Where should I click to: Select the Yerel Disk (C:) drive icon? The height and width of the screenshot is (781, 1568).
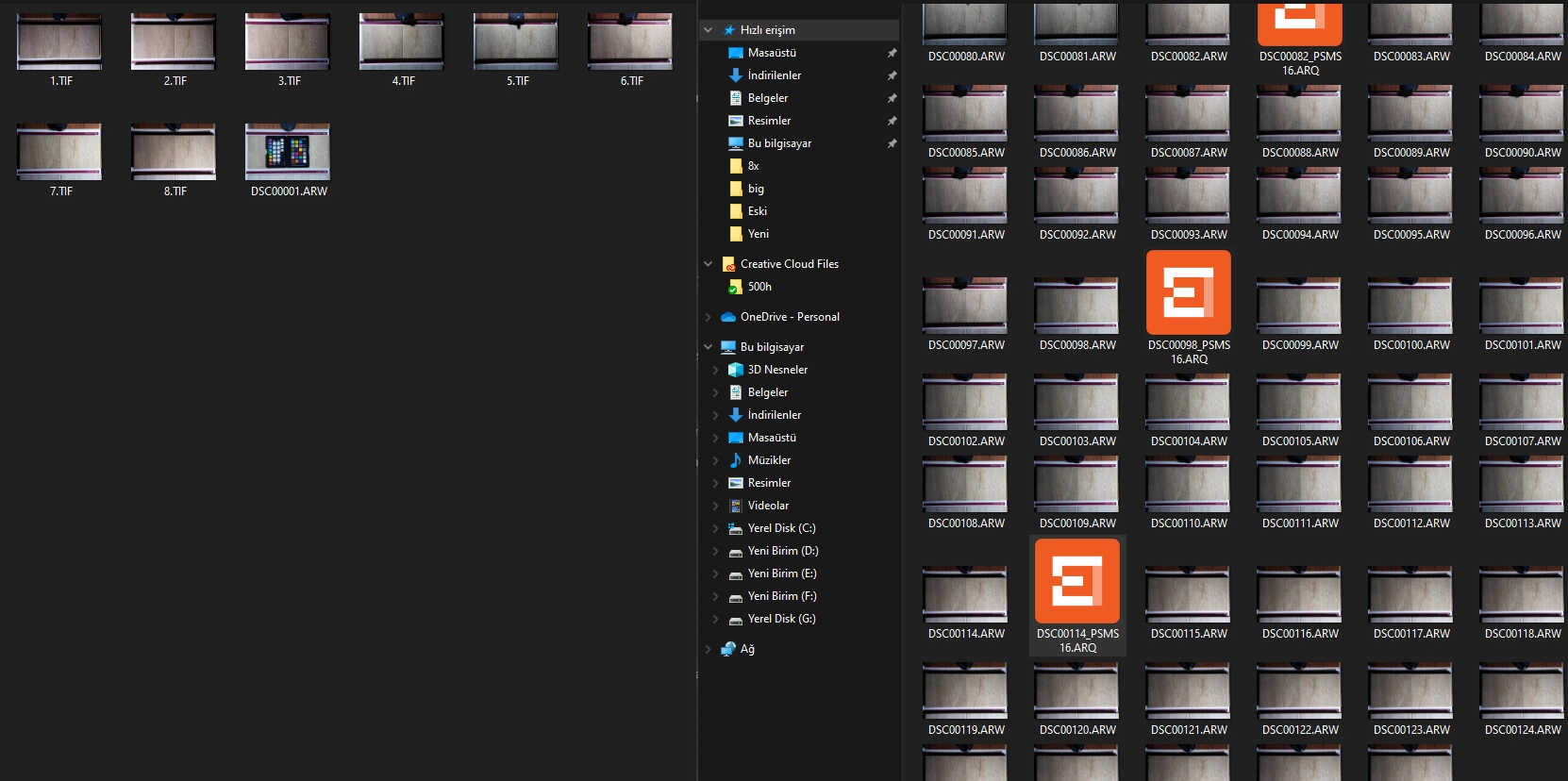[736, 528]
